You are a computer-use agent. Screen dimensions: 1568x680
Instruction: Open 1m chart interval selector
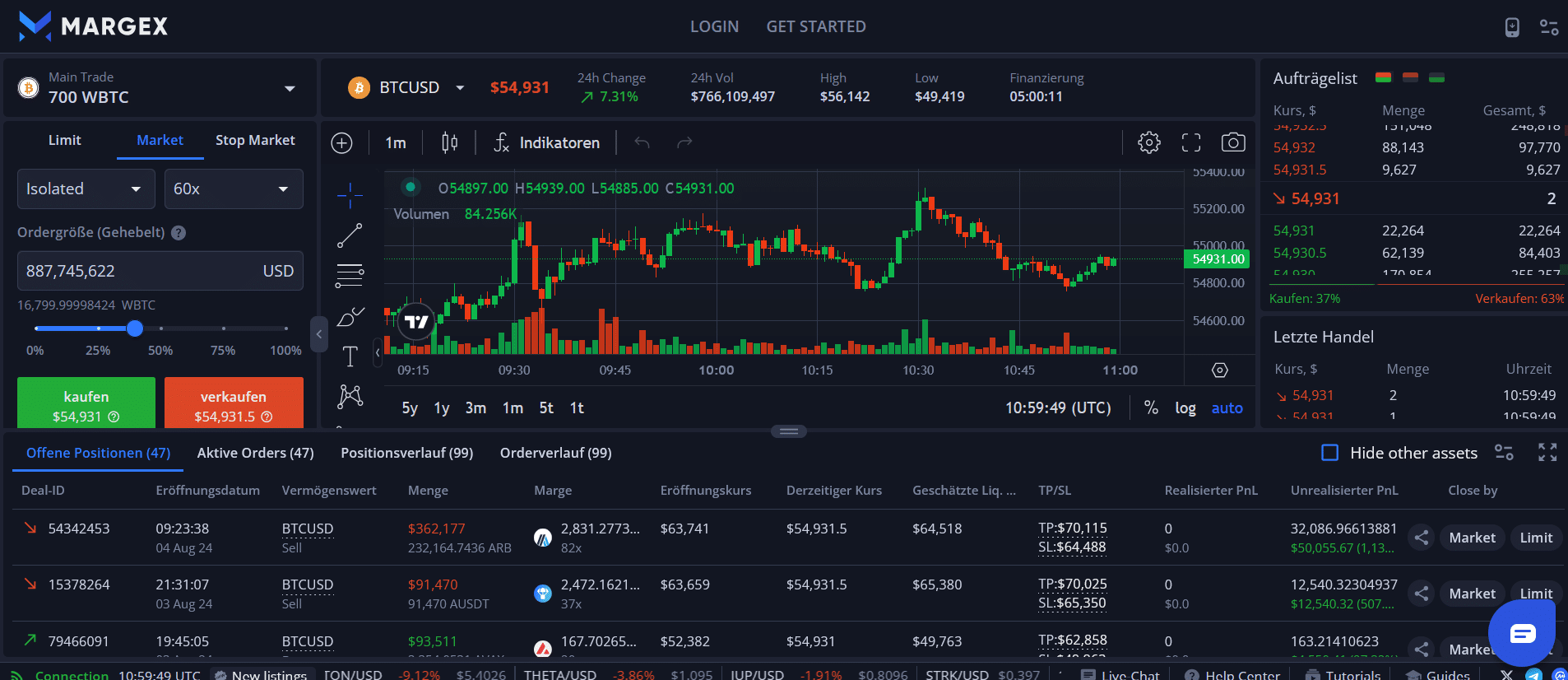coord(396,143)
